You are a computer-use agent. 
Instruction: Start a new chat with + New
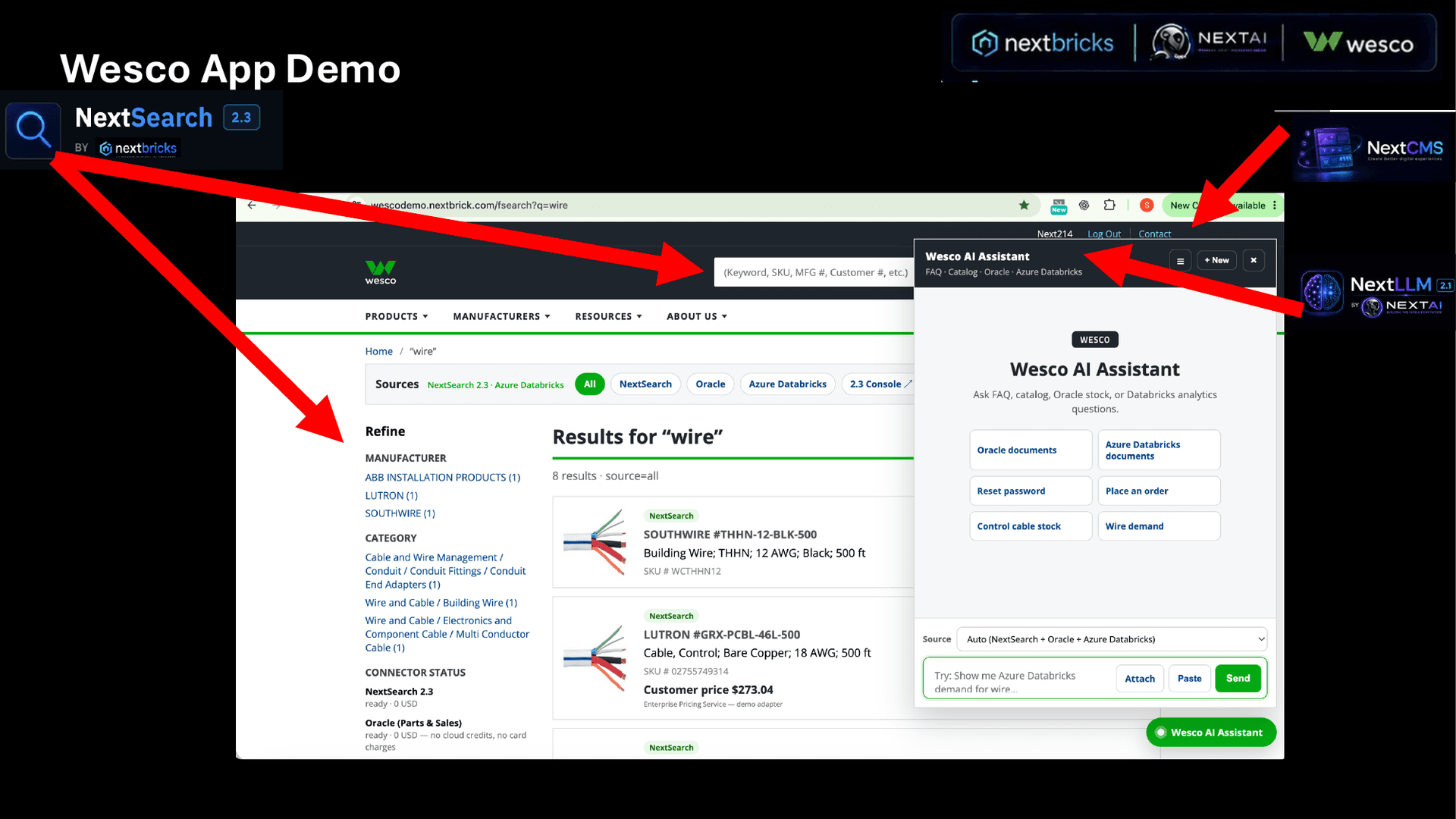(x=1216, y=260)
